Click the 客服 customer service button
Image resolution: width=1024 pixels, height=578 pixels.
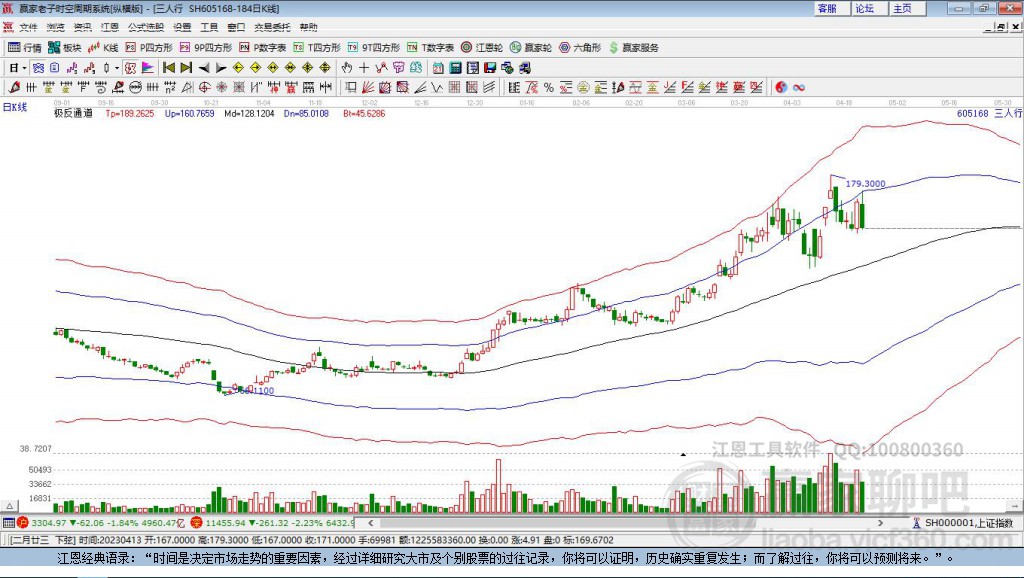pyautogui.click(x=827, y=8)
